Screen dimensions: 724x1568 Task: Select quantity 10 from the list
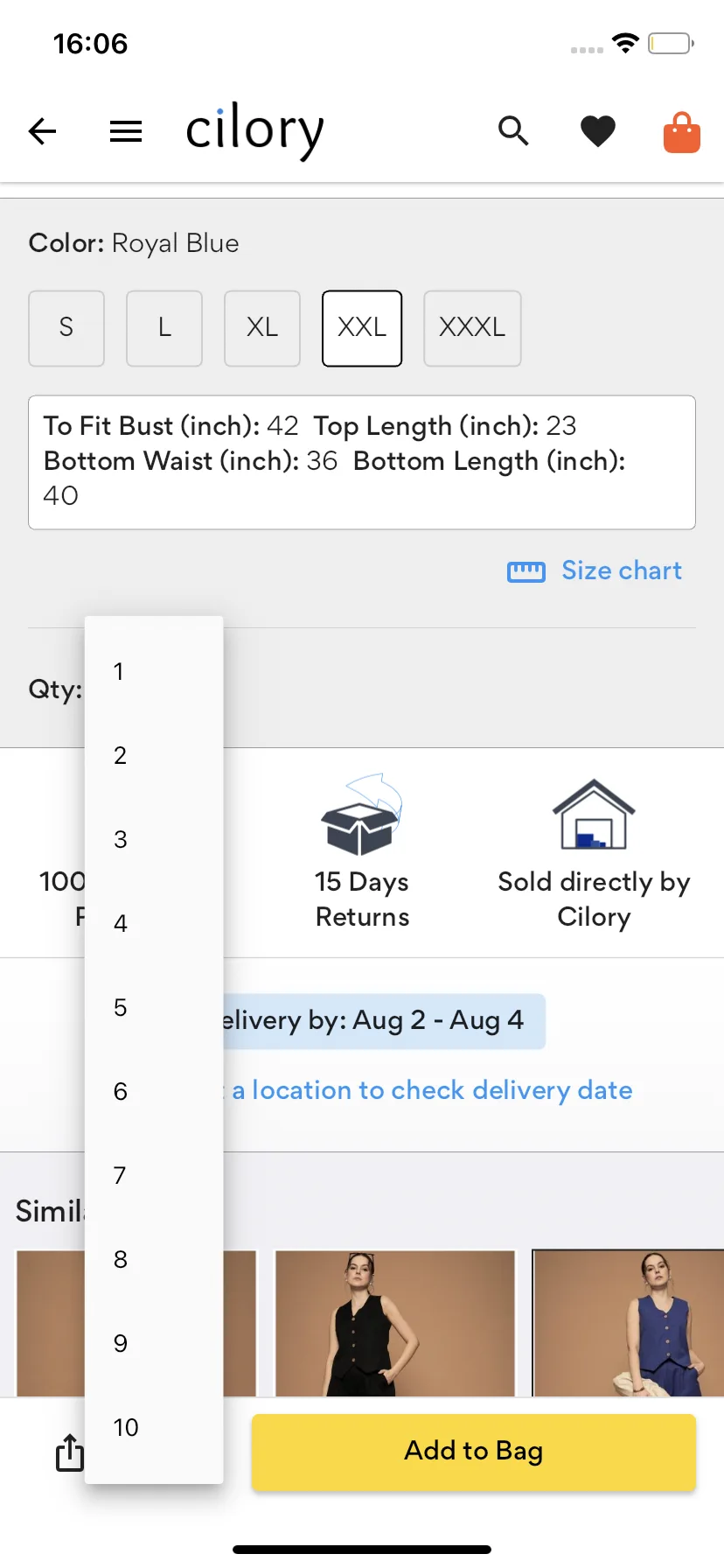tap(126, 1427)
